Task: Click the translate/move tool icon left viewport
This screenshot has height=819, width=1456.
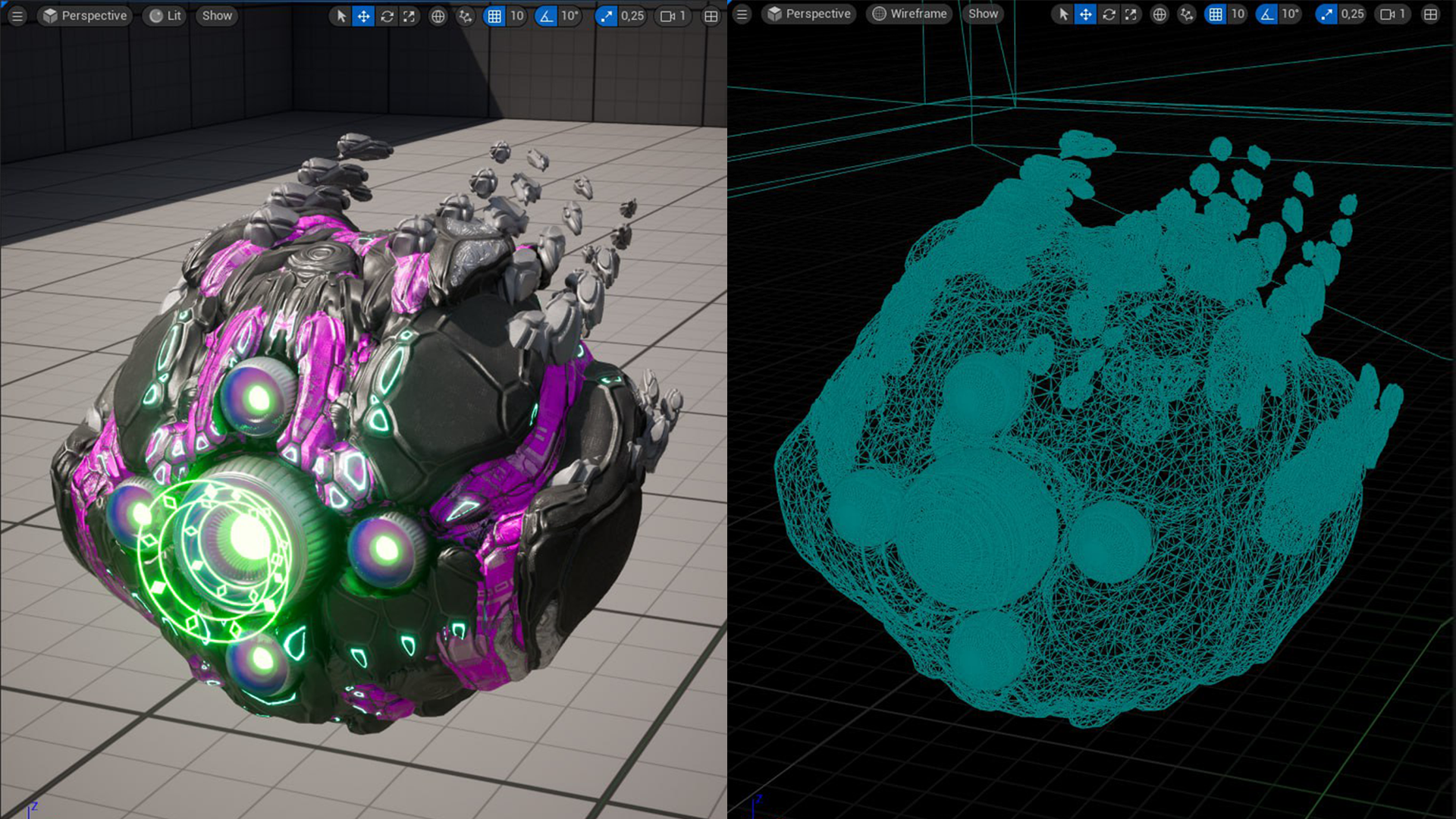Action: coord(364,15)
